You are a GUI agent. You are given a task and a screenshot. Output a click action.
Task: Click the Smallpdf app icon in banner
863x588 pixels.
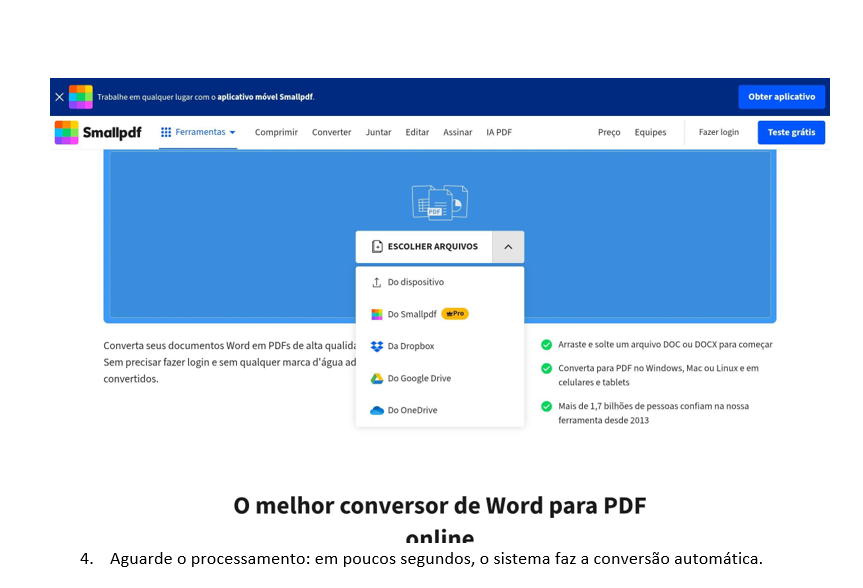tap(81, 96)
